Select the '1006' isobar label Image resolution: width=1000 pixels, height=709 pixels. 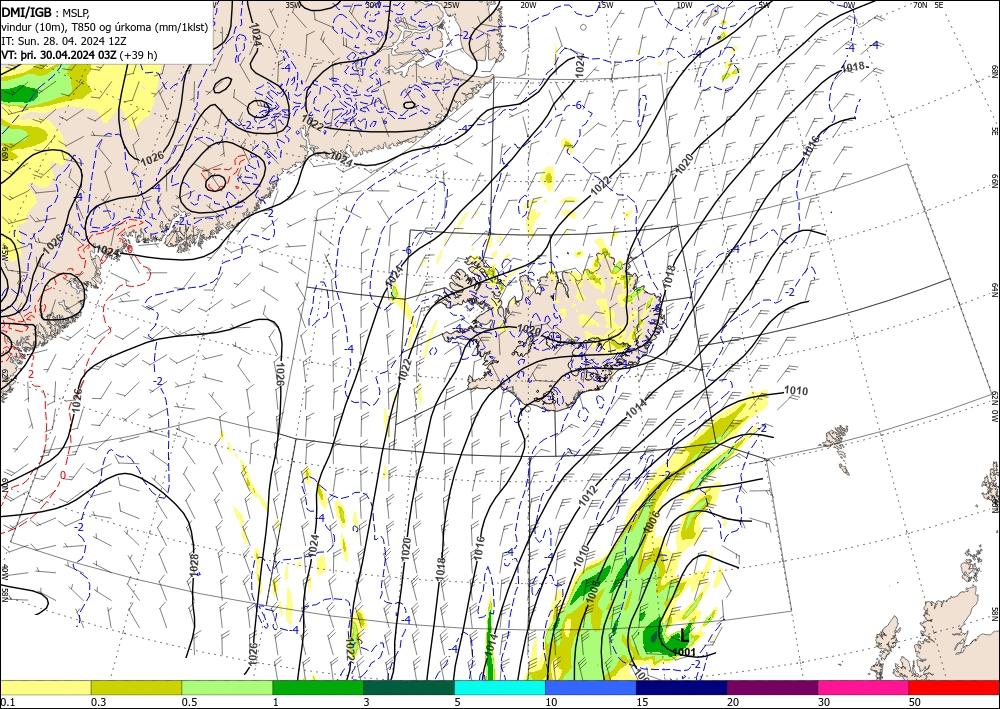652,523
